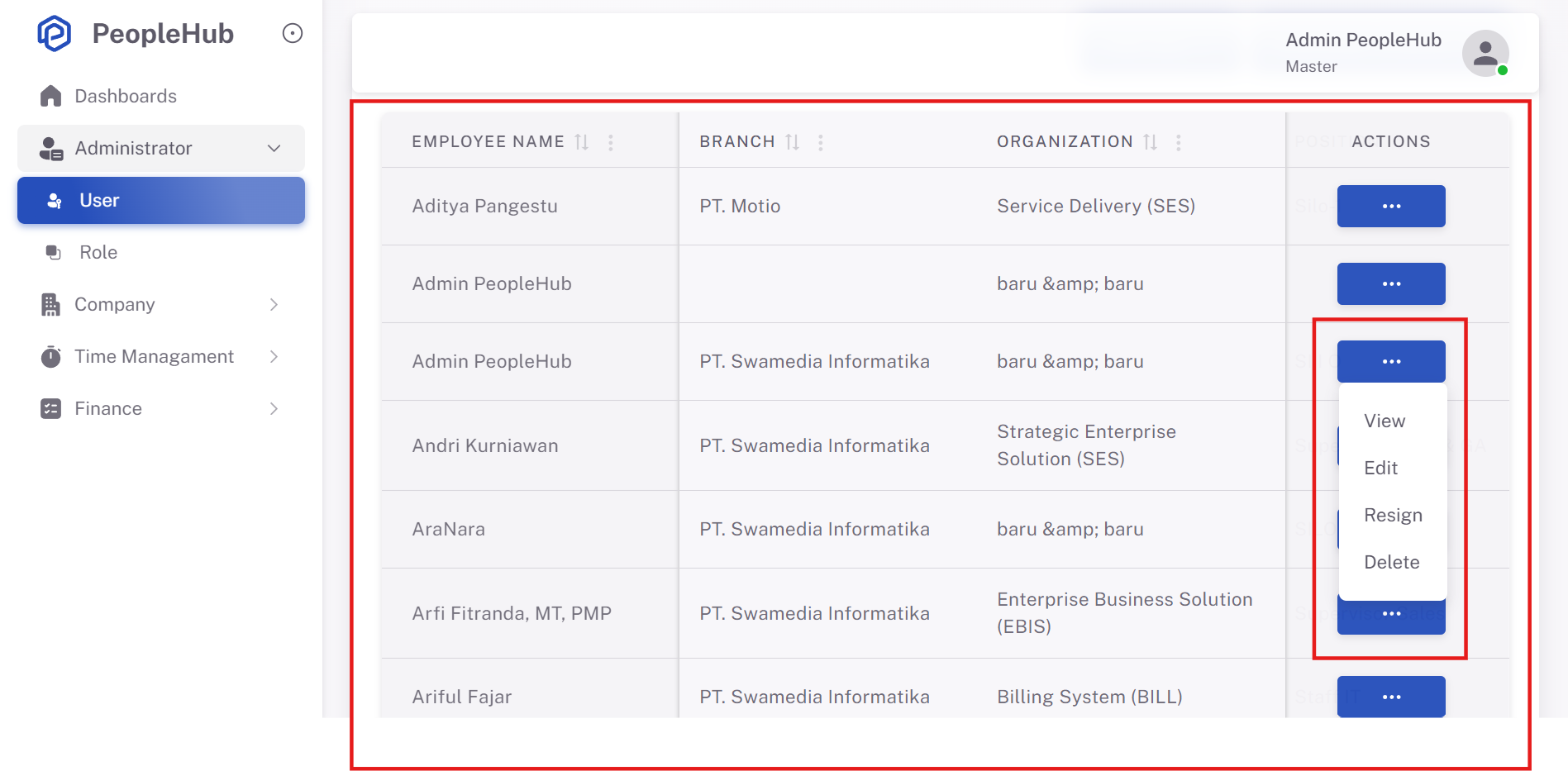Click the User sidebar icon

point(55,201)
